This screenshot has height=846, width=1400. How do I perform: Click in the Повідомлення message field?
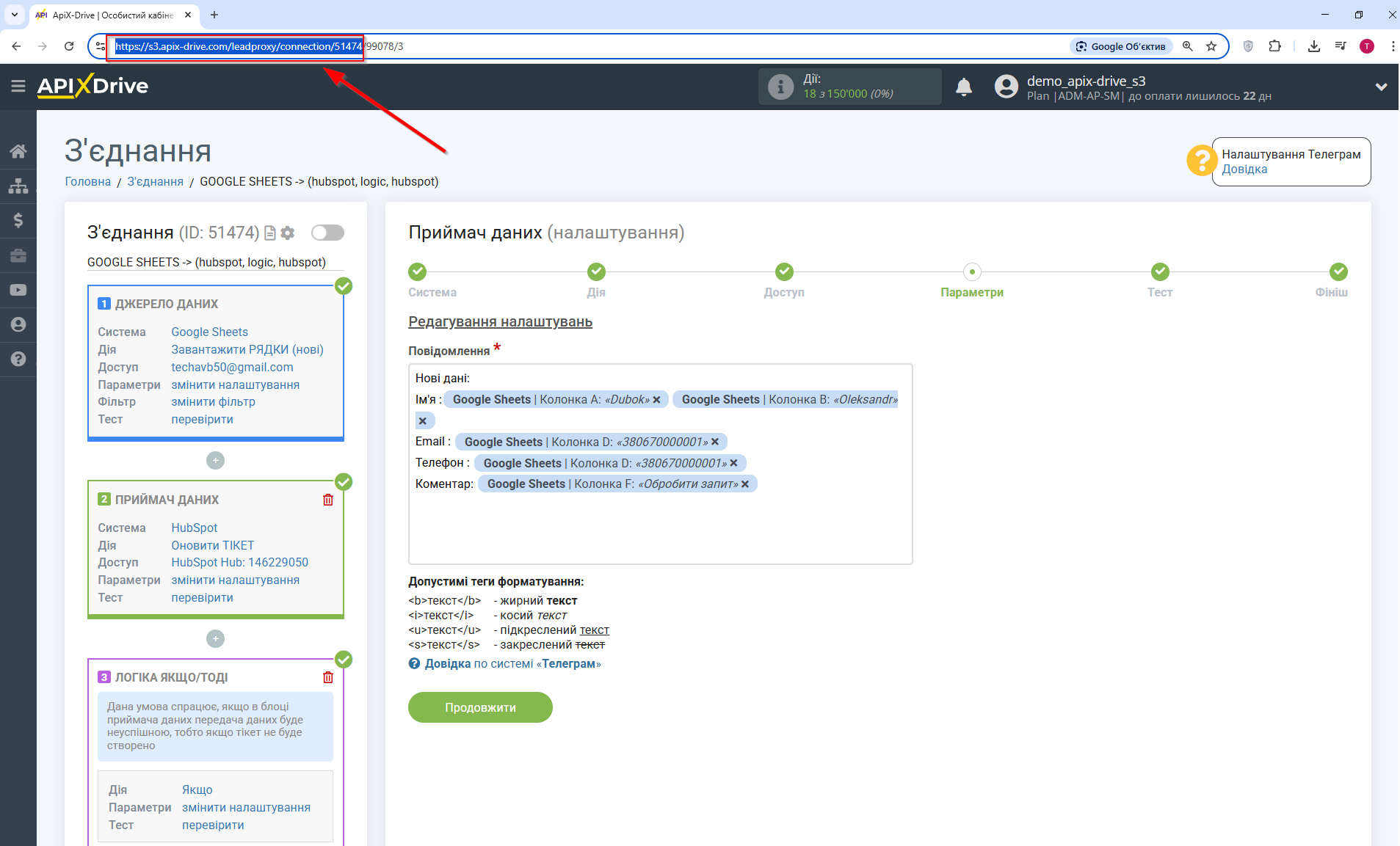660,464
